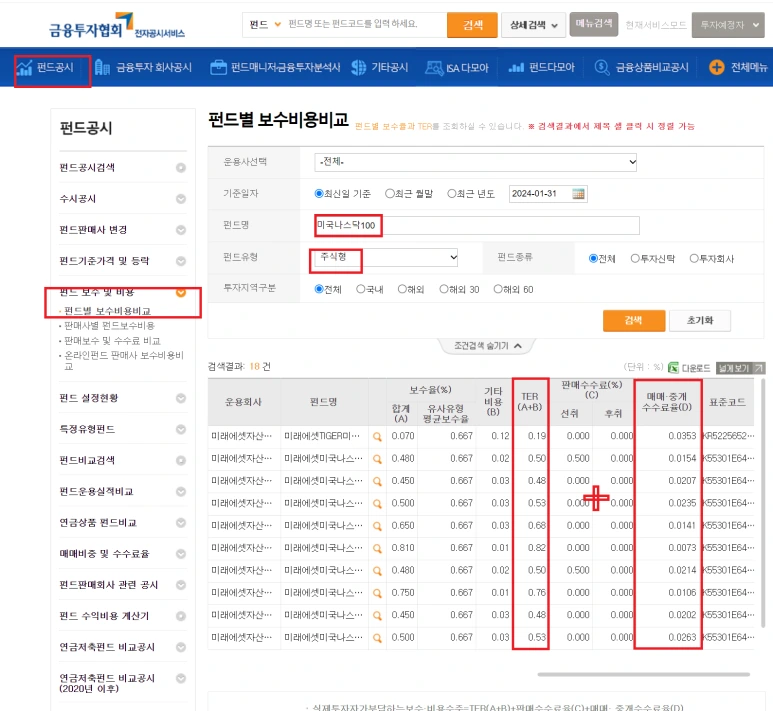Viewport: 773px width, 711px height.
Task: Open 온라인펀드 판매사 보수비용비교 link
Action: (124, 360)
